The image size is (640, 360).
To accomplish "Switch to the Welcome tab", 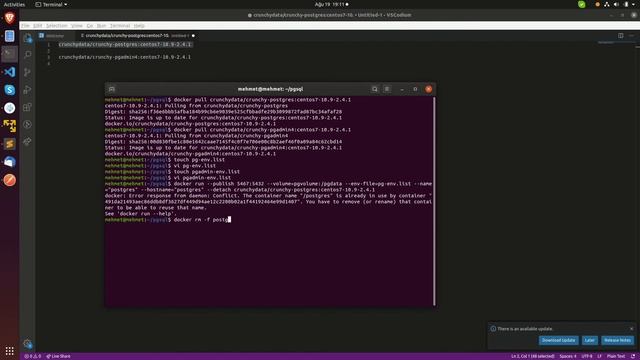I will pyautogui.click(x=55, y=36).
